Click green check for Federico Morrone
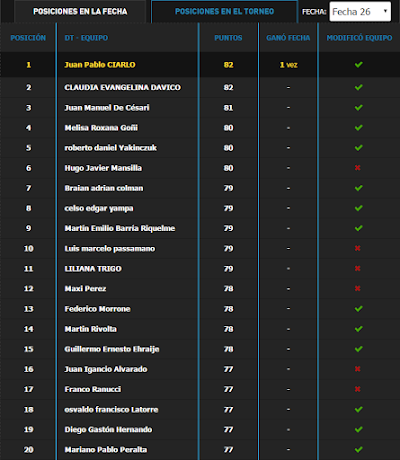Screen dimensions: 400x460 359,309
